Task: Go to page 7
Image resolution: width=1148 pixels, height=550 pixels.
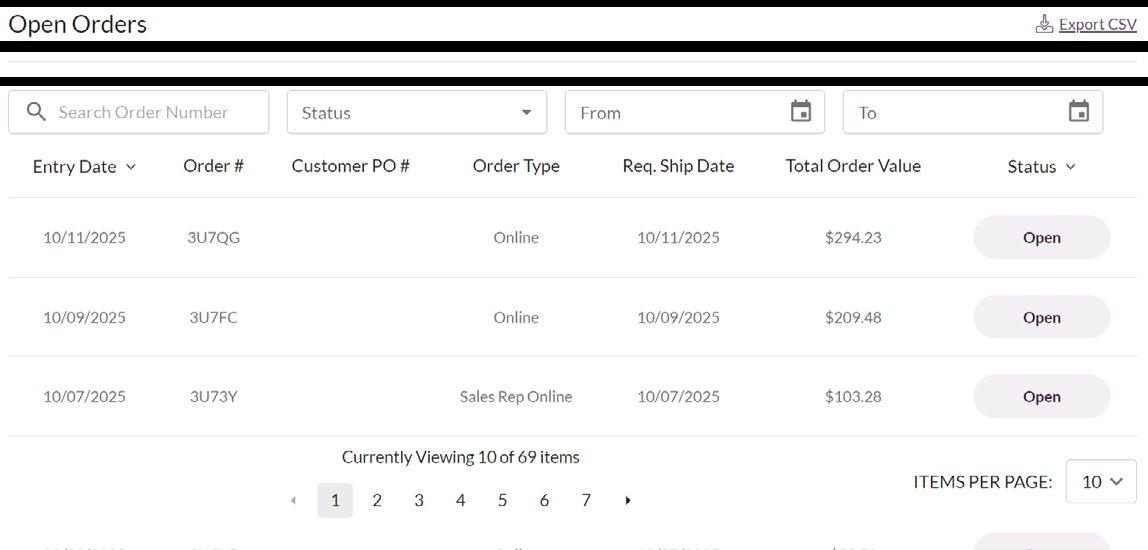Action: pos(586,500)
